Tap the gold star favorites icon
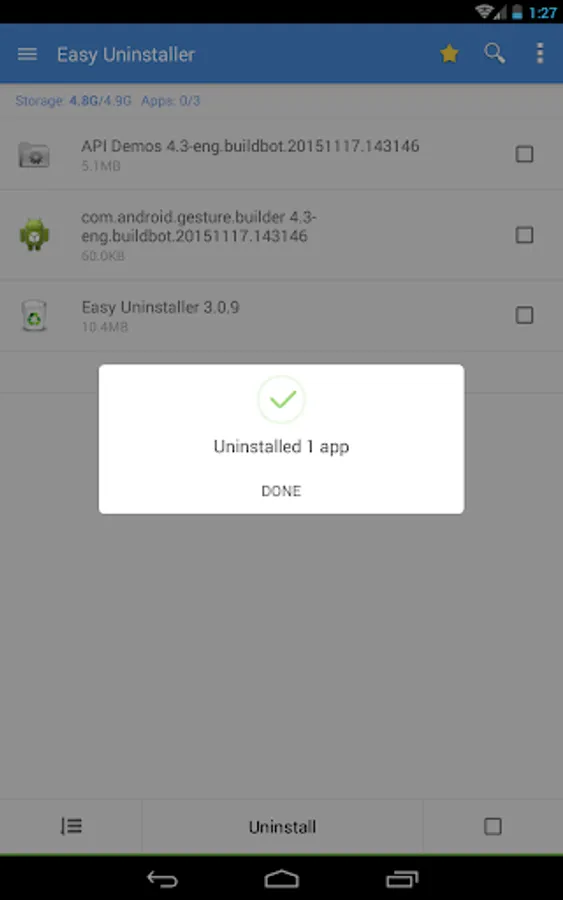 [x=449, y=53]
